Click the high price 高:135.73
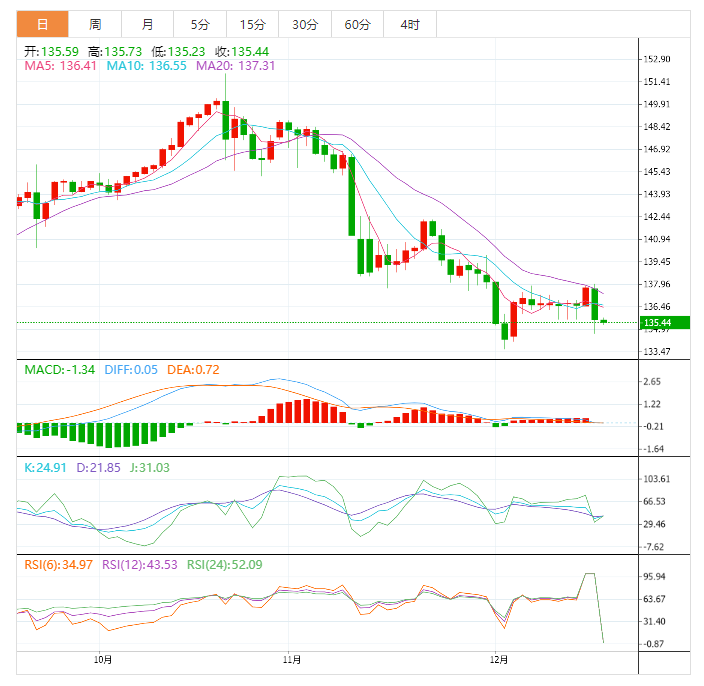The height and width of the screenshot is (686, 704). (x=115, y=52)
